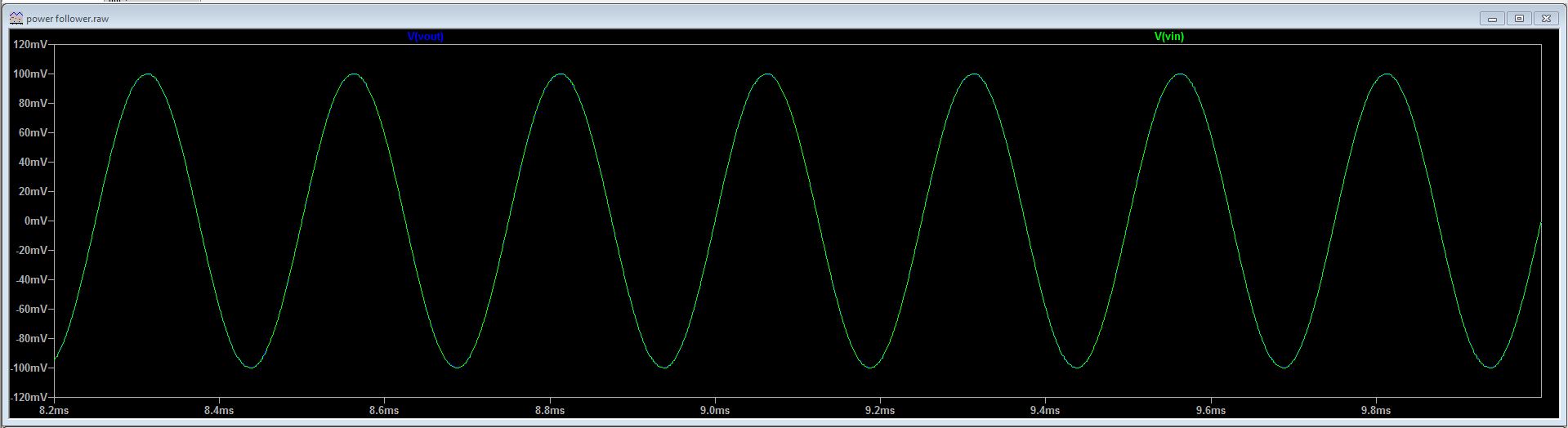Screen dimensions: 1568x428
Task: Click the 0mV vertical axis label
Action: point(36,221)
